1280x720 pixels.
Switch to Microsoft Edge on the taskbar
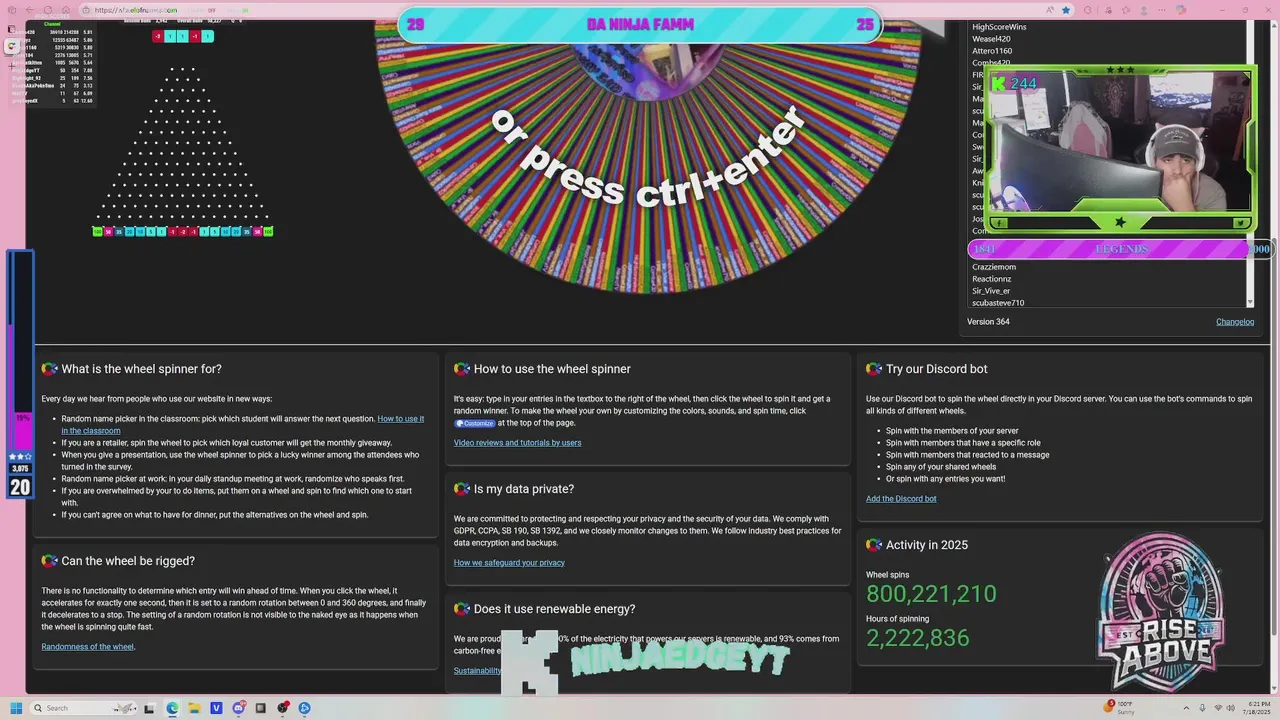pos(172,708)
